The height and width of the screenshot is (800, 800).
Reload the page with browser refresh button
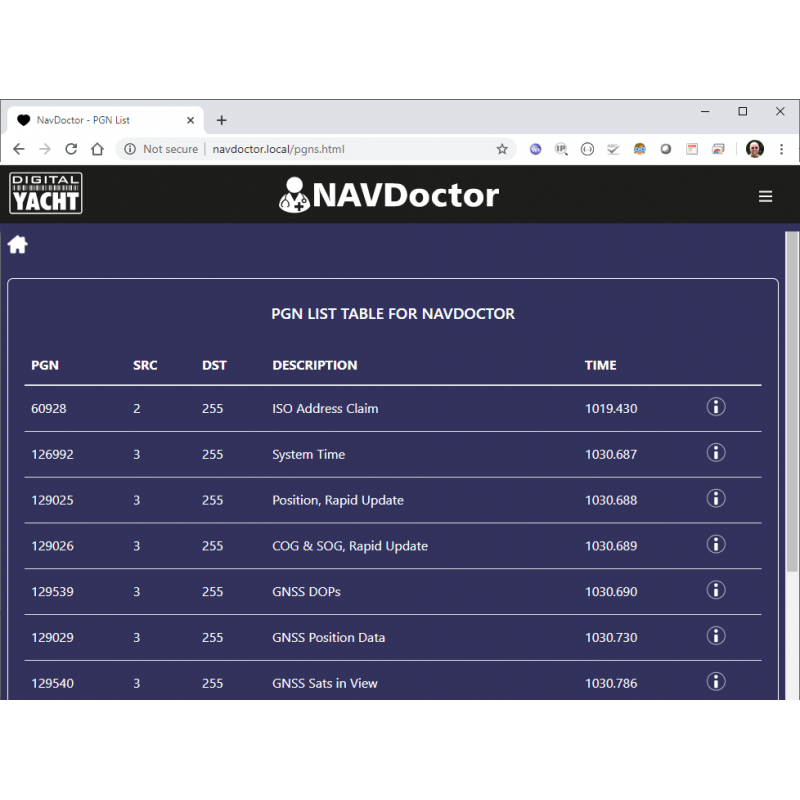[x=71, y=149]
